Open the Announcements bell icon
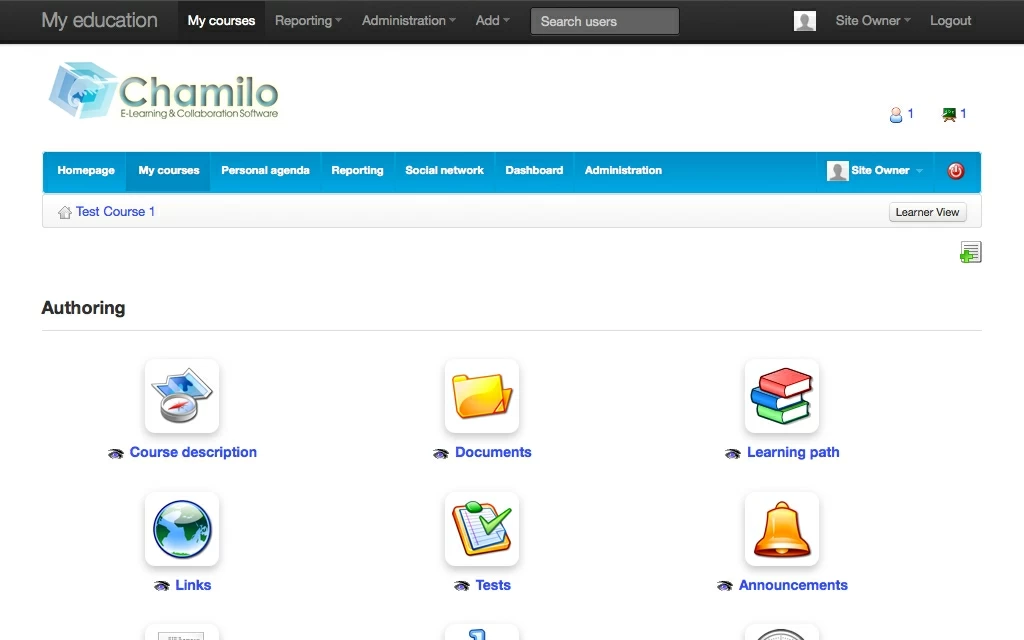This screenshot has width=1024, height=640. [782, 529]
